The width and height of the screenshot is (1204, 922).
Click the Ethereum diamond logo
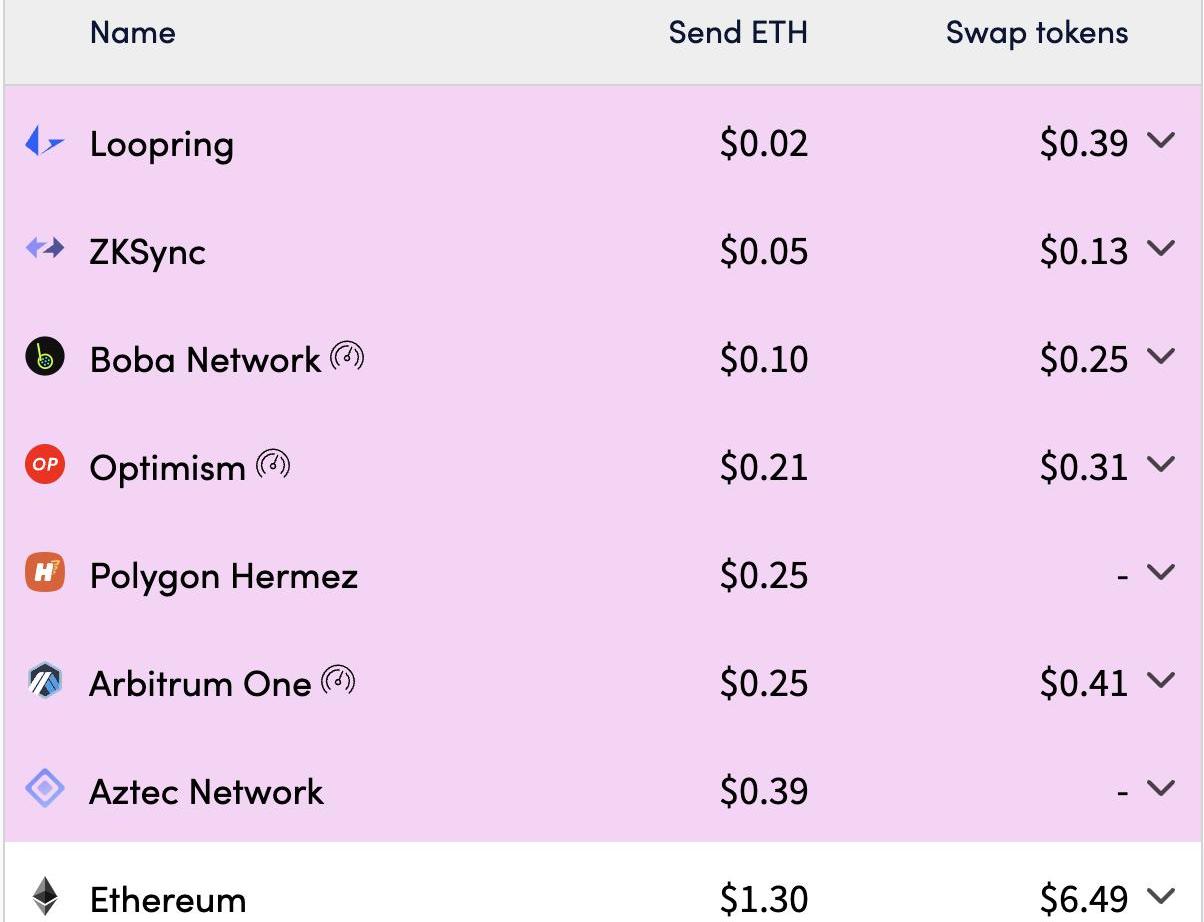tap(45, 896)
